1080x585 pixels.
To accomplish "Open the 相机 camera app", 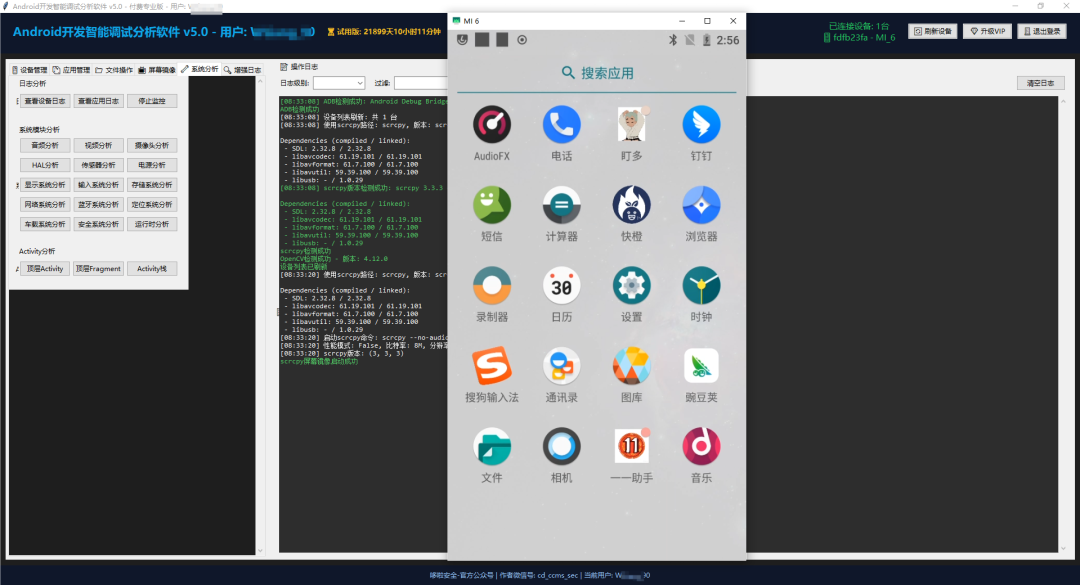I will [x=561, y=447].
